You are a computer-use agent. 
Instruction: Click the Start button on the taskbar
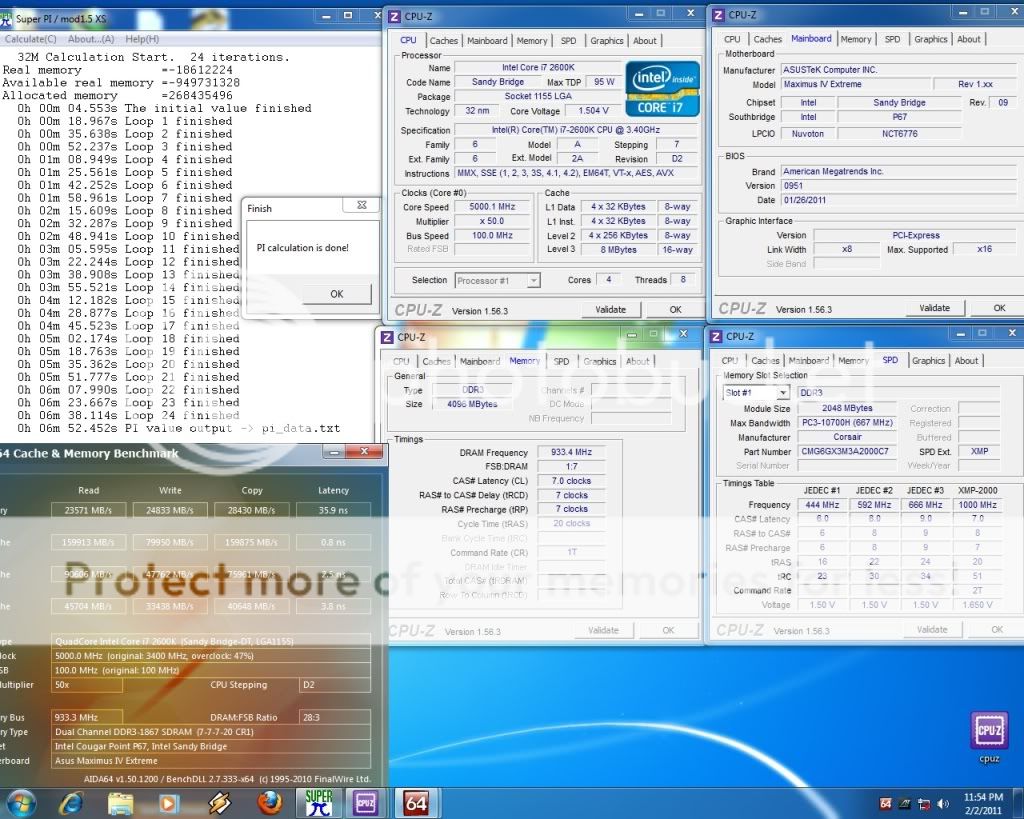click(20, 803)
